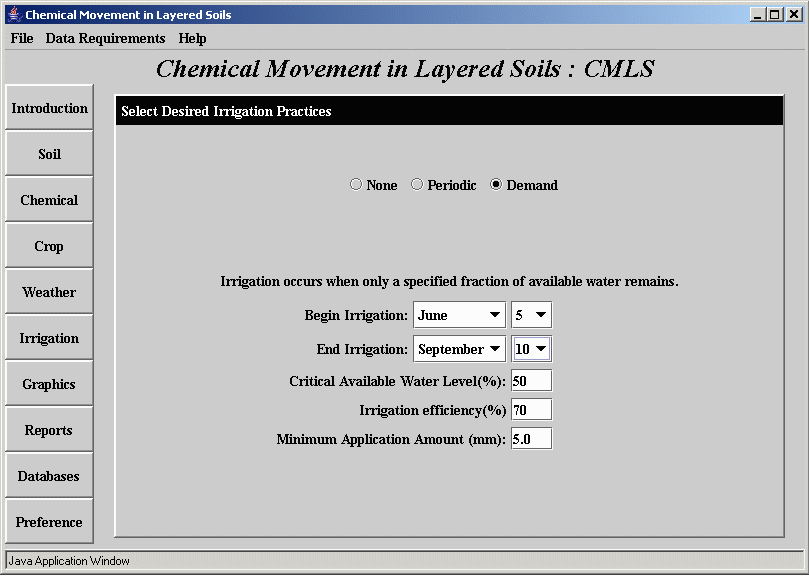
Task: Open the End Irrigation month dropdown
Action: pos(459,349)
